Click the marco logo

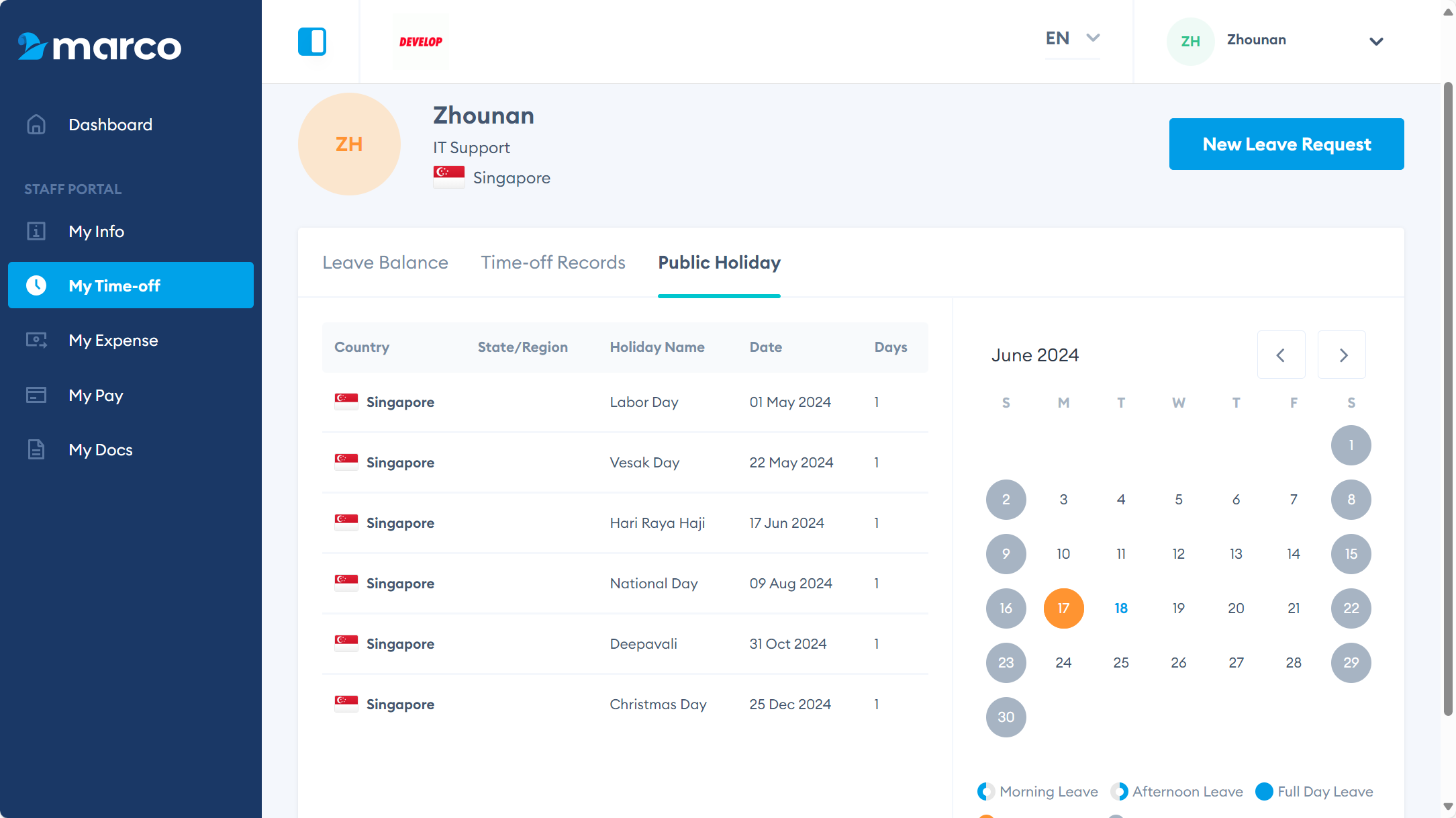click(99, 46)
